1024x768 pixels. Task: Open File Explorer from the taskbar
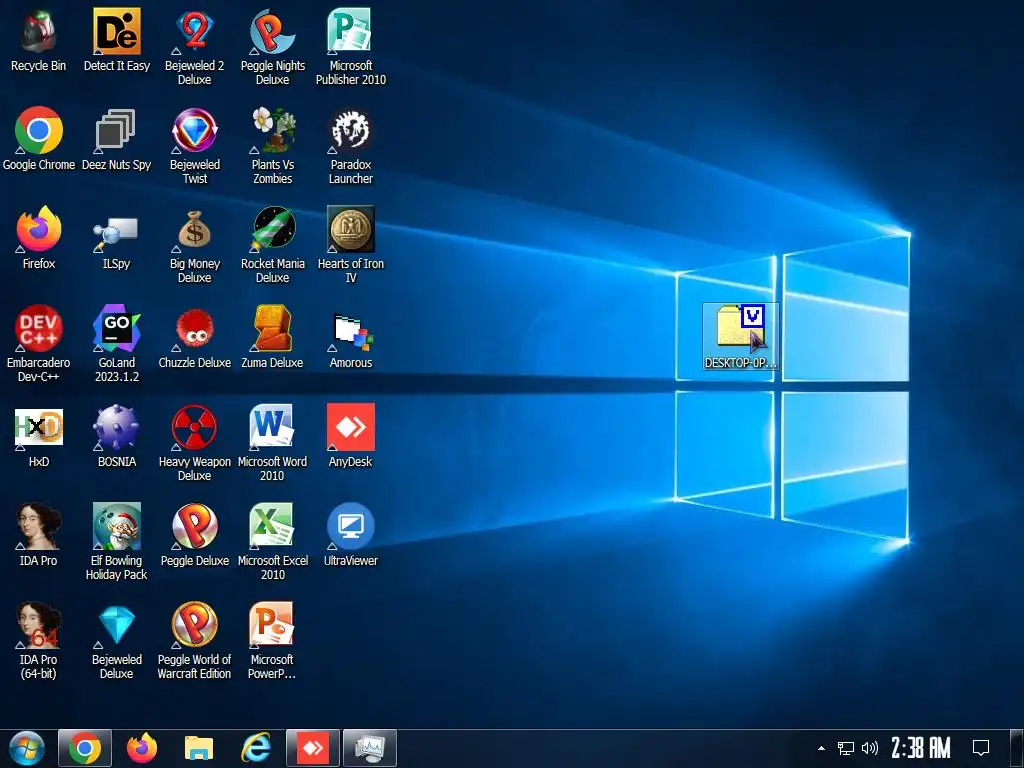[199, 748]
